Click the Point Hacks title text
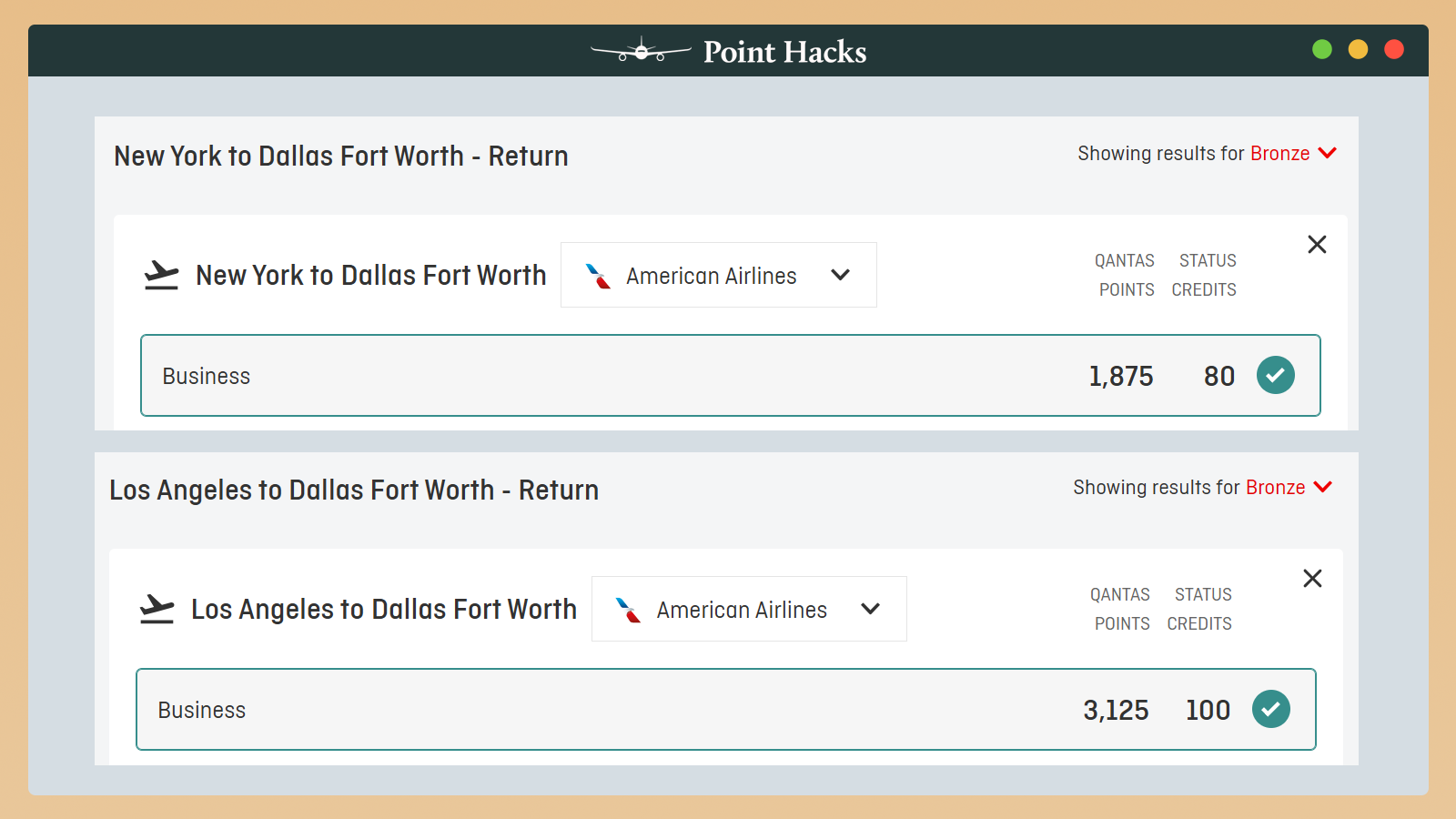Image resolution: width=1456 pixels, height=819 pixels. click(784, 52)
